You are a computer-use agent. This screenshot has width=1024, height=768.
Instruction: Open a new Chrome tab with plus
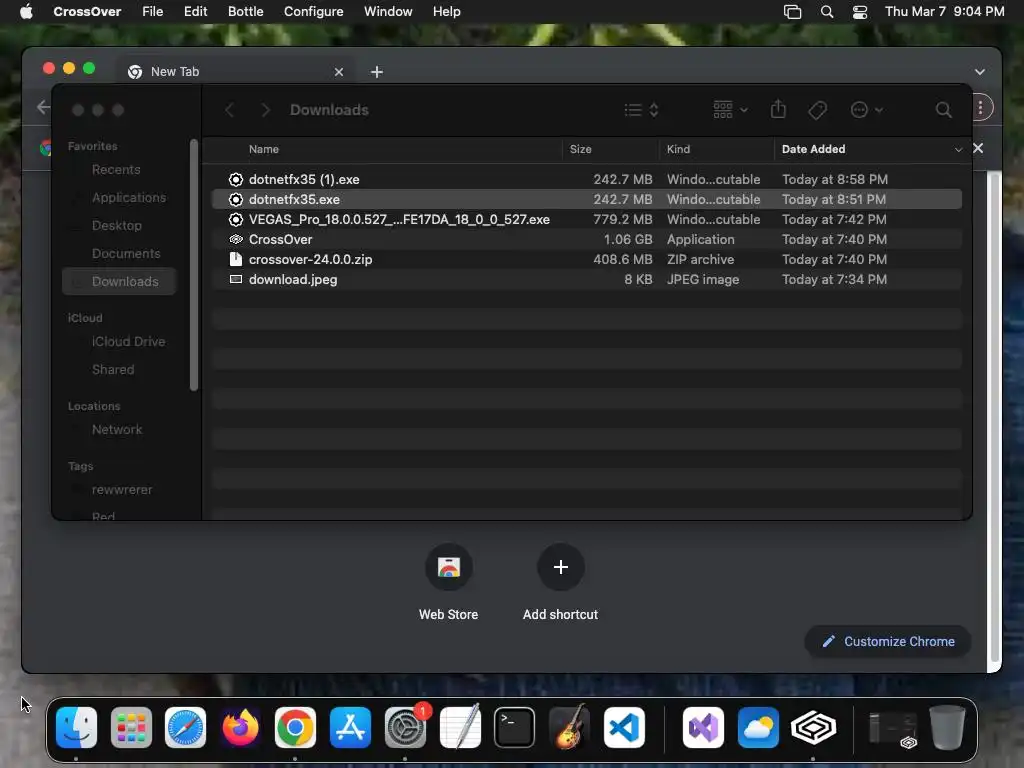click(x=377, y=72)
